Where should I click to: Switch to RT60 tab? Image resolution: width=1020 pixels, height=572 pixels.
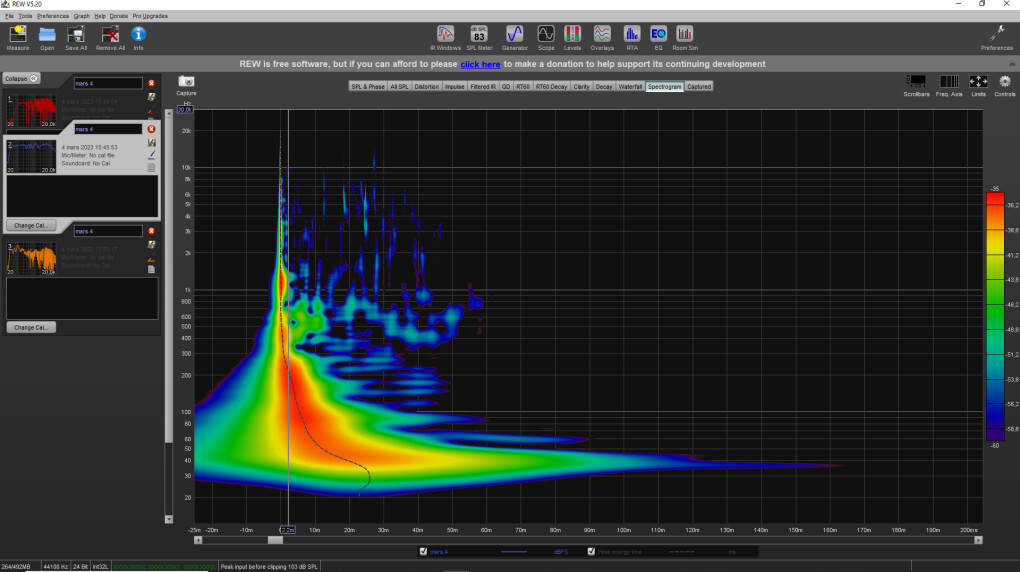(523, 87)
